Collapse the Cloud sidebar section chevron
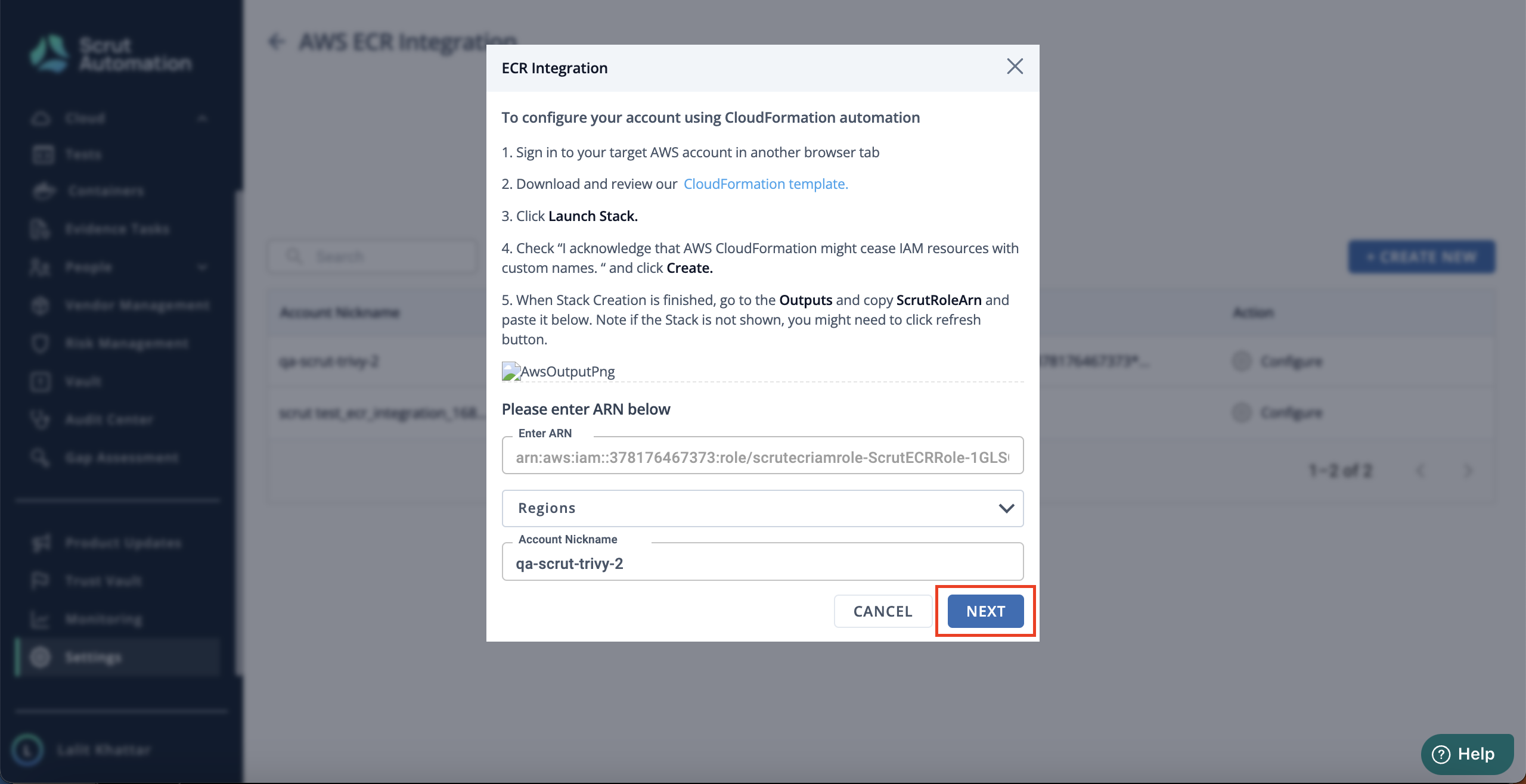The height and width of the screenshot is (784, 1526). [203, 118]
